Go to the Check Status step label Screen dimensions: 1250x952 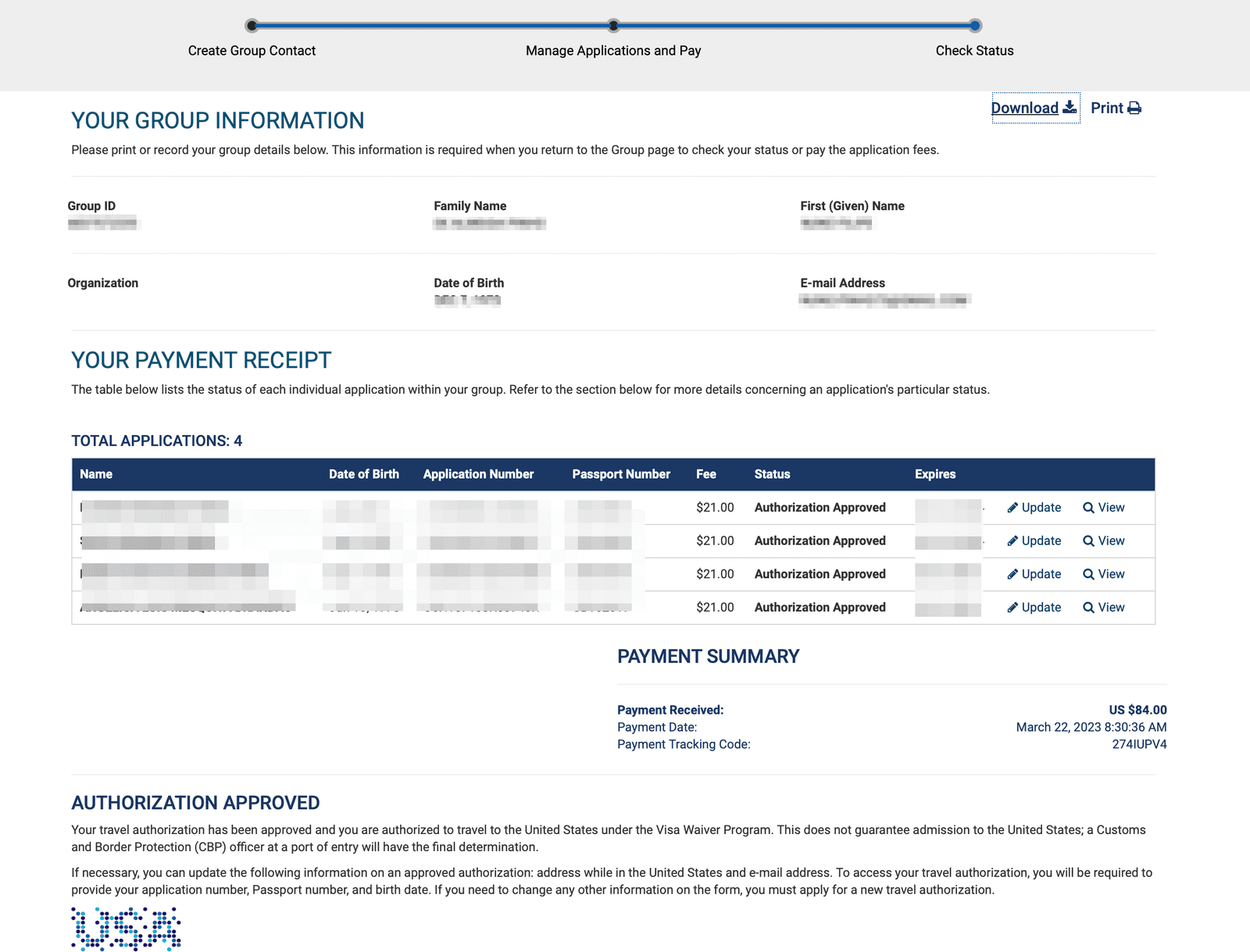(974, 51)
